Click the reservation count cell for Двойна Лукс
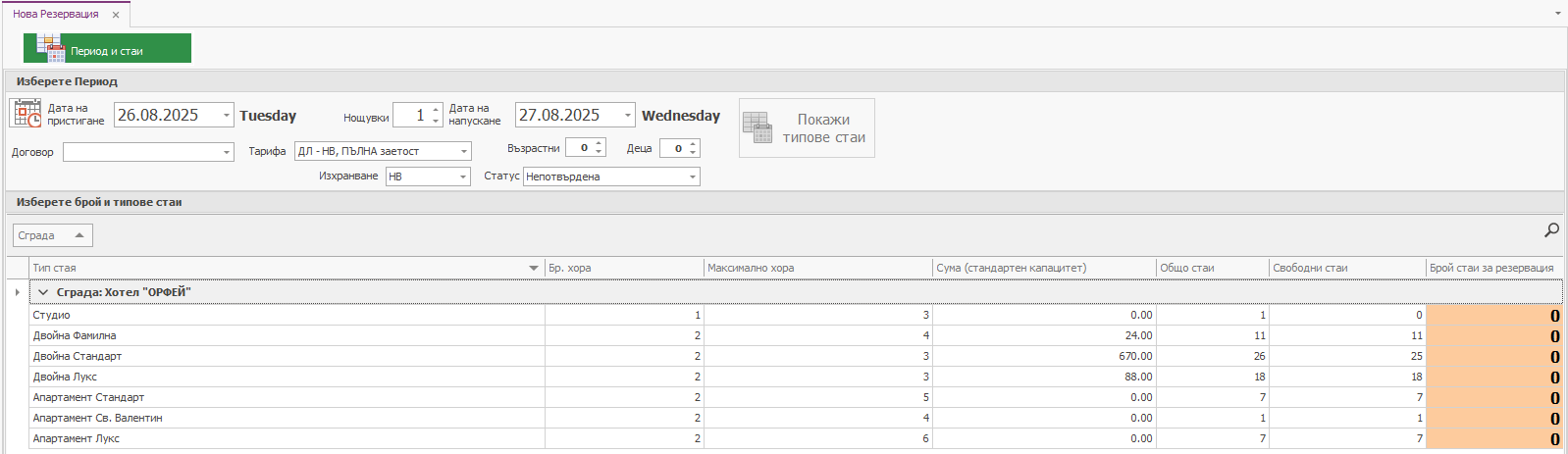The image size is (1568, 454). [x=1493, y=377]
